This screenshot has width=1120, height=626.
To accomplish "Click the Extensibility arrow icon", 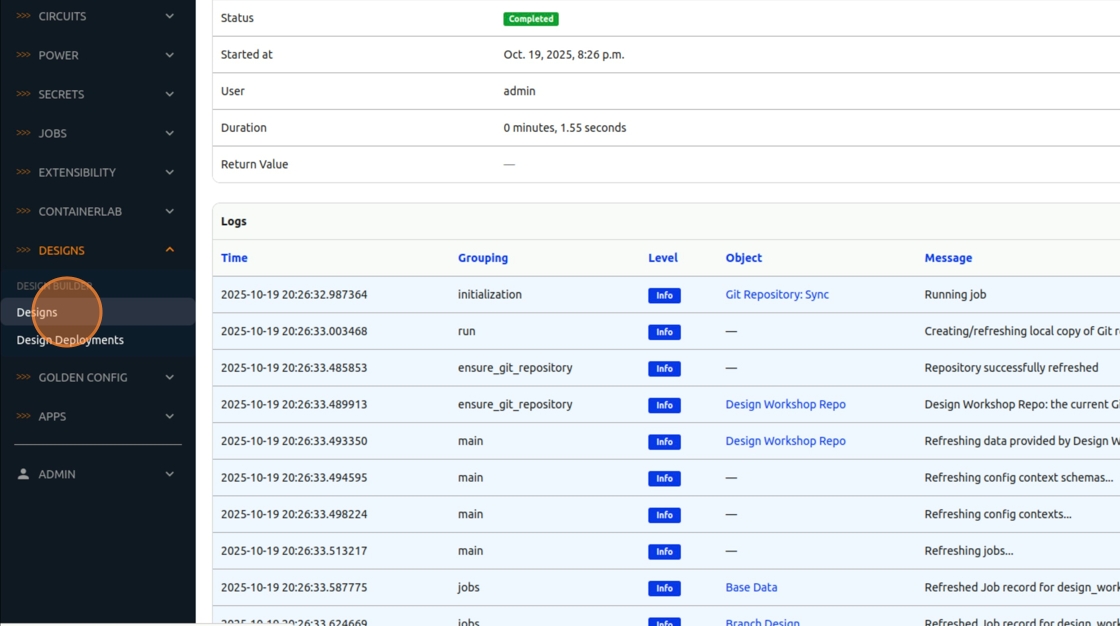I will tap(23, 172).
